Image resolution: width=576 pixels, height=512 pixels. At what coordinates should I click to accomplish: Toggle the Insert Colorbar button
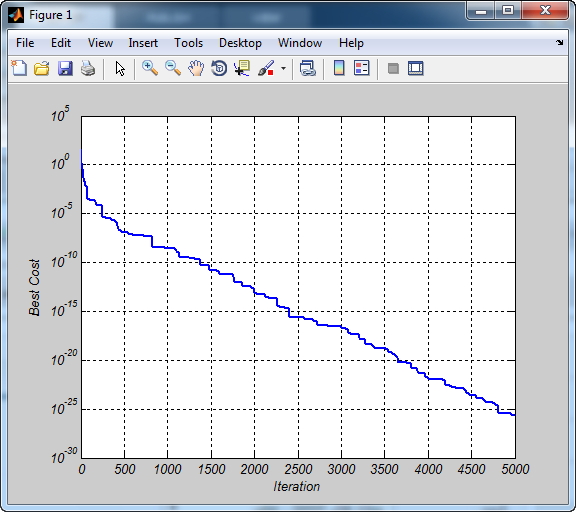(x=339, y=68)
